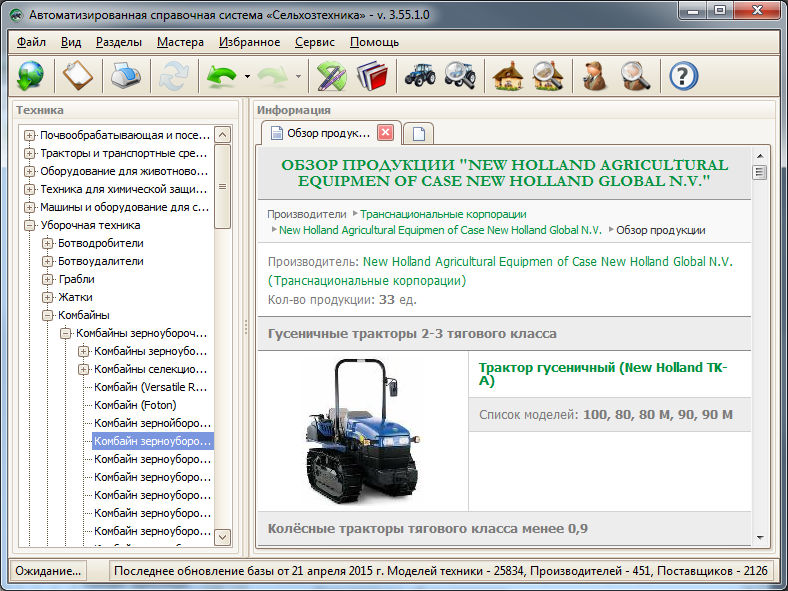The width and height of the screenshot is (788, 591).
Task: Select Уборочная техника tree label
Action: tap(90, 225)
